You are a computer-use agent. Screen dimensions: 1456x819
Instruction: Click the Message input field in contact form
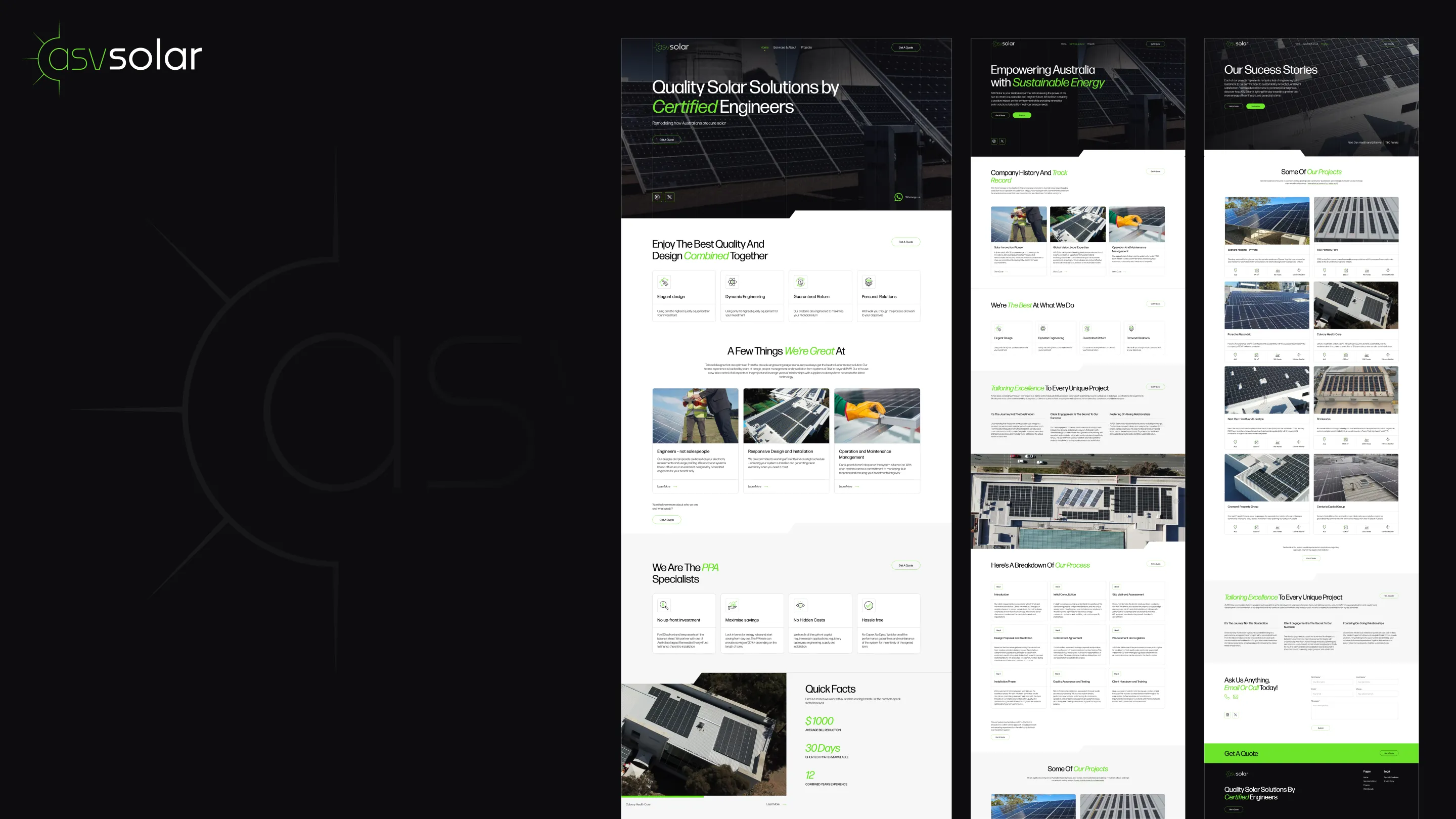click(1354, 711)
